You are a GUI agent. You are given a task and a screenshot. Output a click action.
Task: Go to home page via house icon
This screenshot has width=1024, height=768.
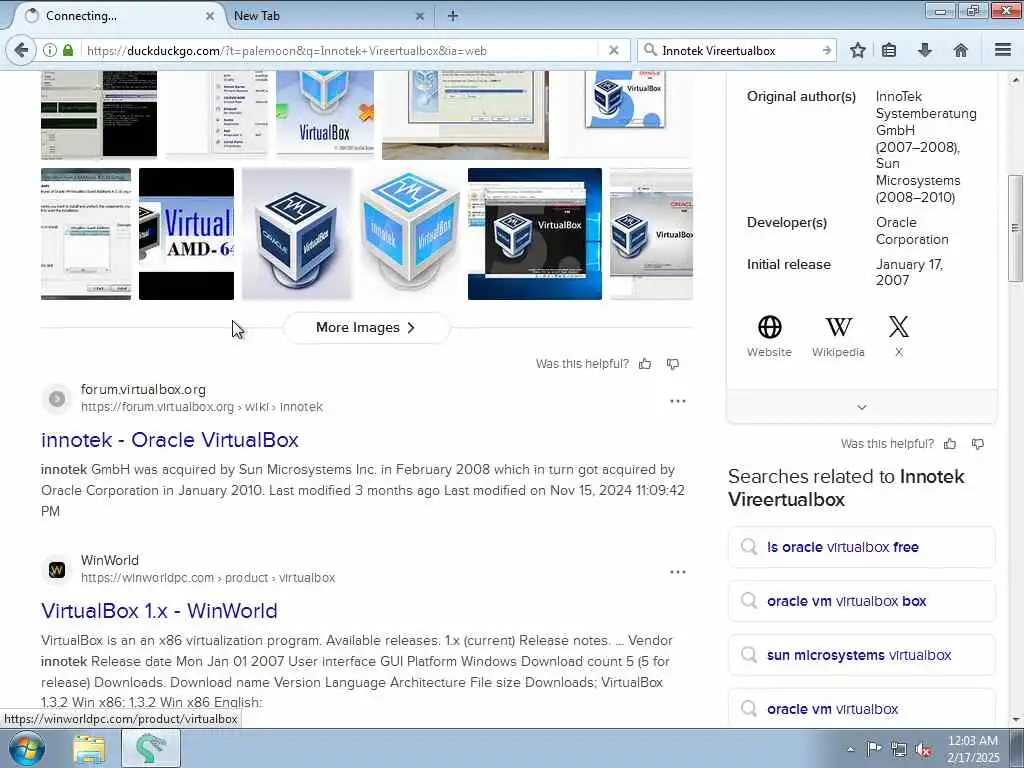click(960, 50)
